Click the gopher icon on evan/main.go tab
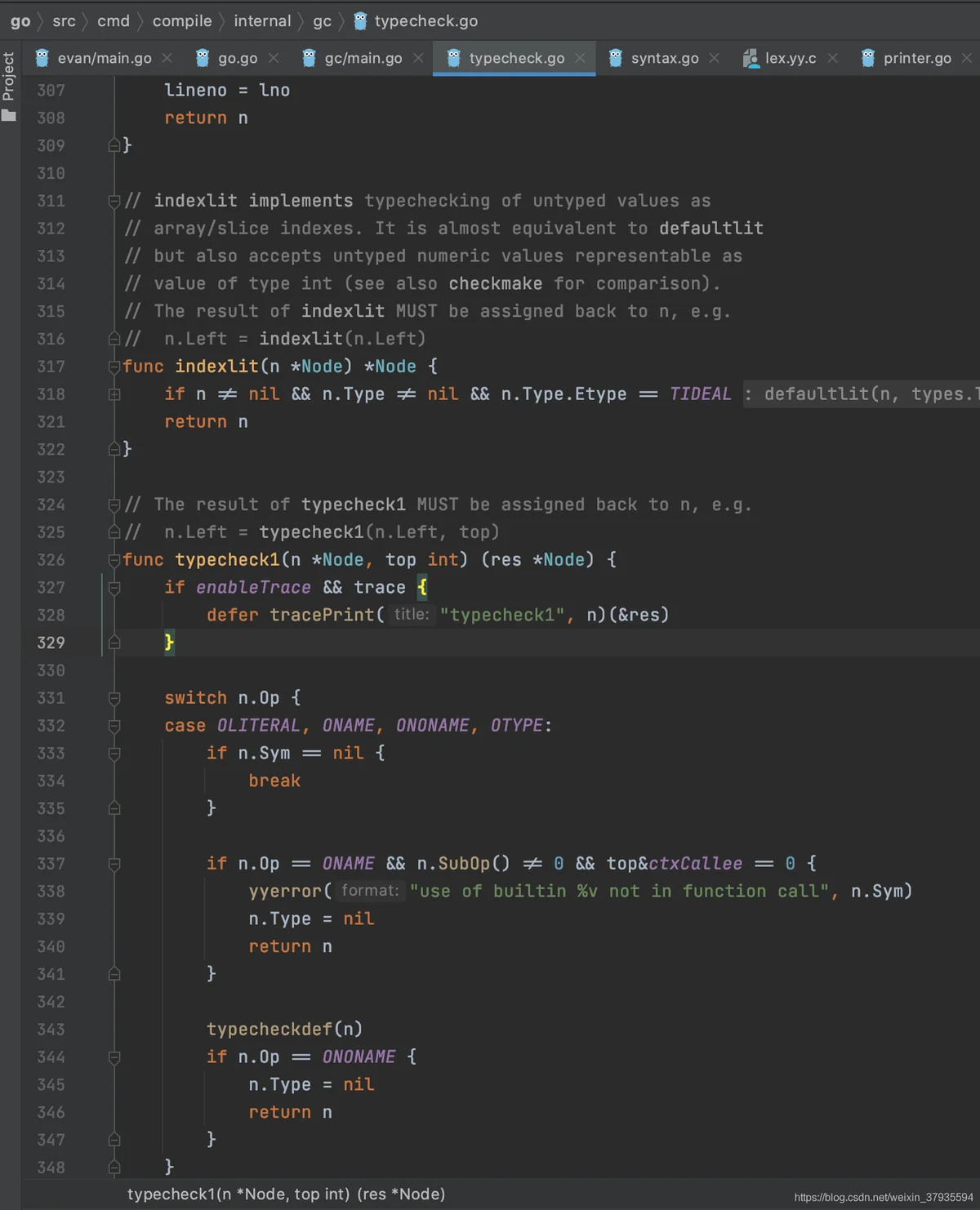 pos(42,57)
